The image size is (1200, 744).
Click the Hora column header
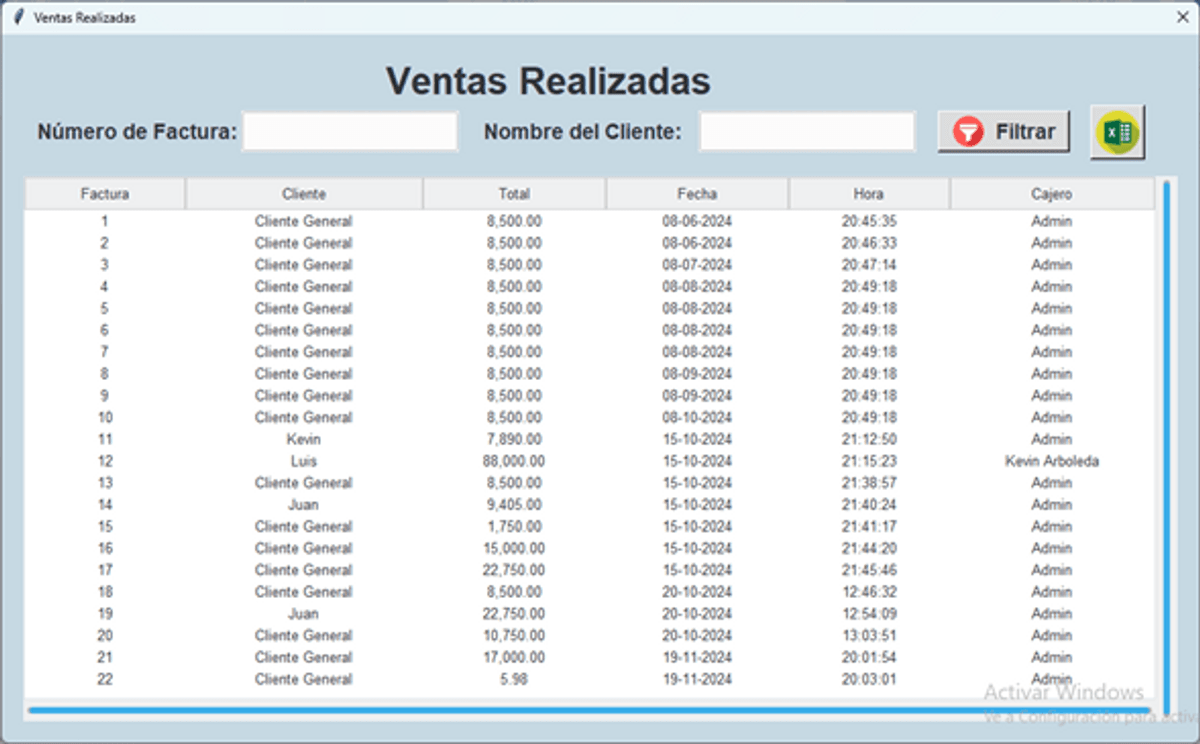pos(868,194)
